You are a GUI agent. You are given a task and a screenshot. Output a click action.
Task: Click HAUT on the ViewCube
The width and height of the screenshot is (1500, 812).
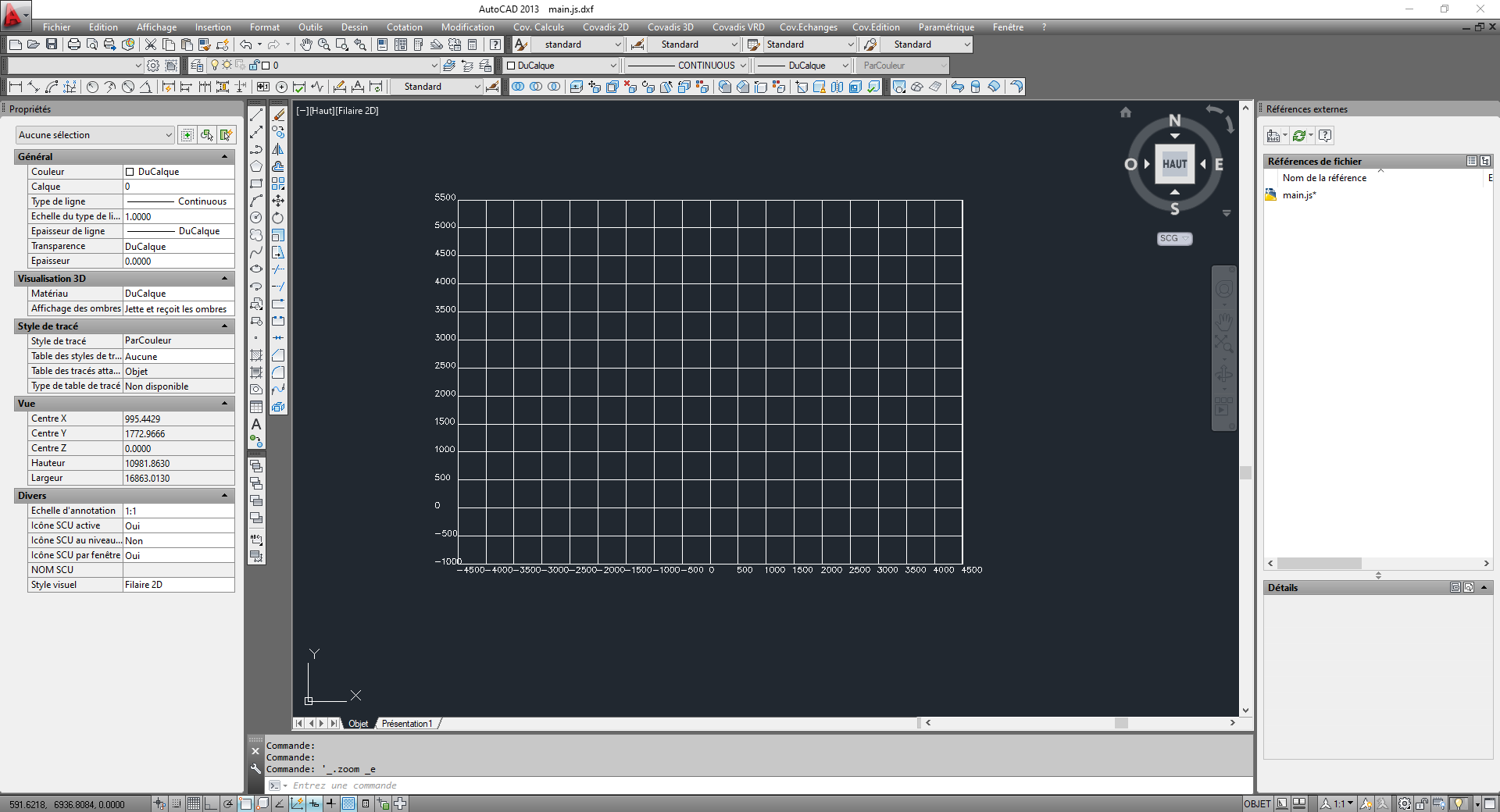click(1174, 164)
